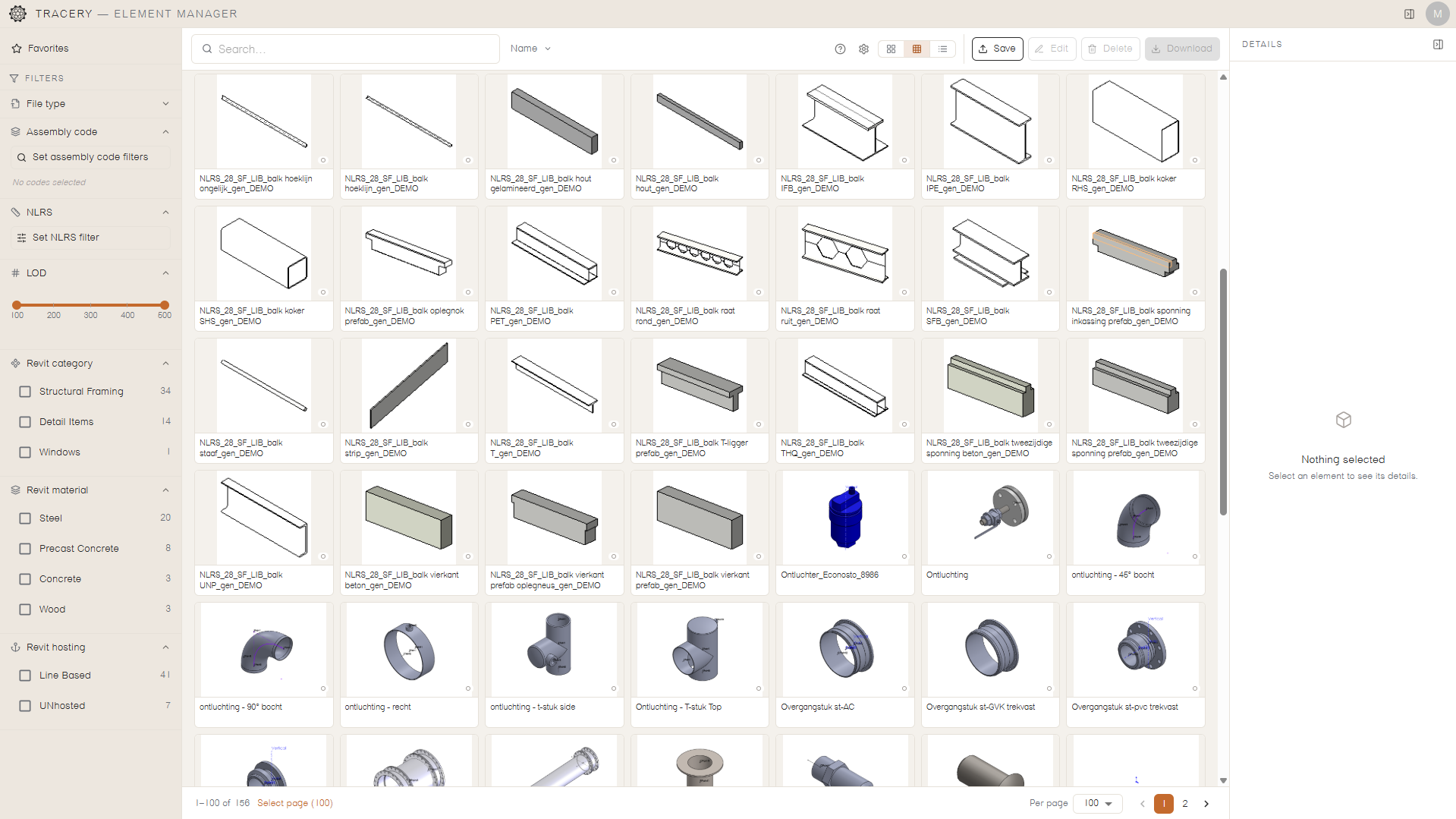1456x819 pixels.
Task: Collapse the Revit hosting section
Action: click(165, 647)
